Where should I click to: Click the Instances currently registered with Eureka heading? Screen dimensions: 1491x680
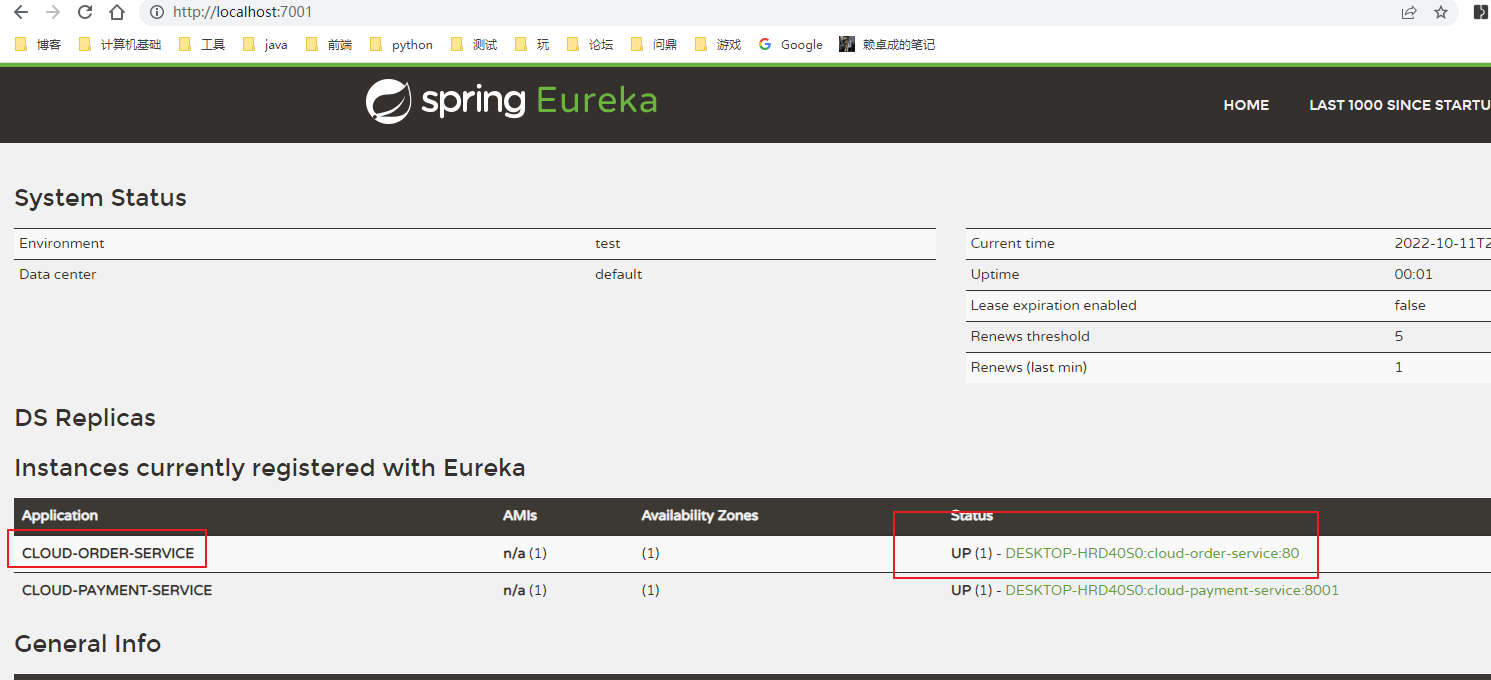(x=270, y=468)
